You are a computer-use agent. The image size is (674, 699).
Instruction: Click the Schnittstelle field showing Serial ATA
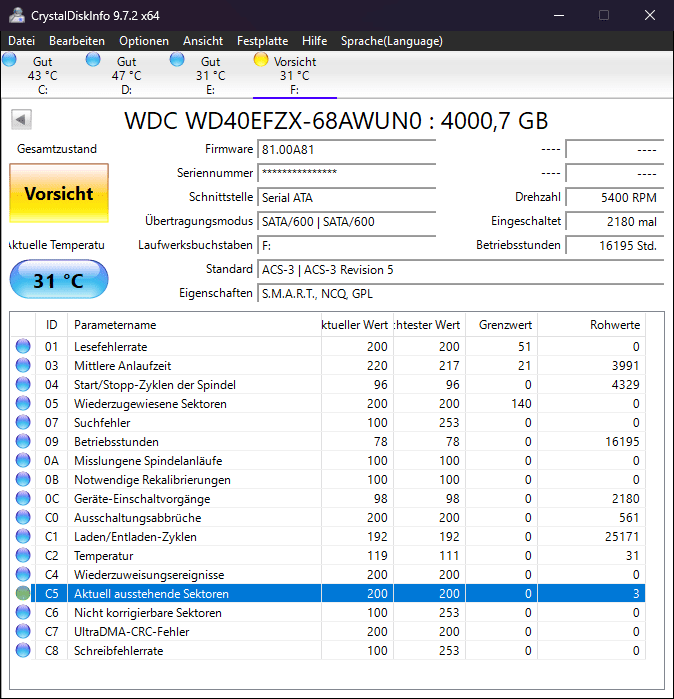[x=346, y=197]
